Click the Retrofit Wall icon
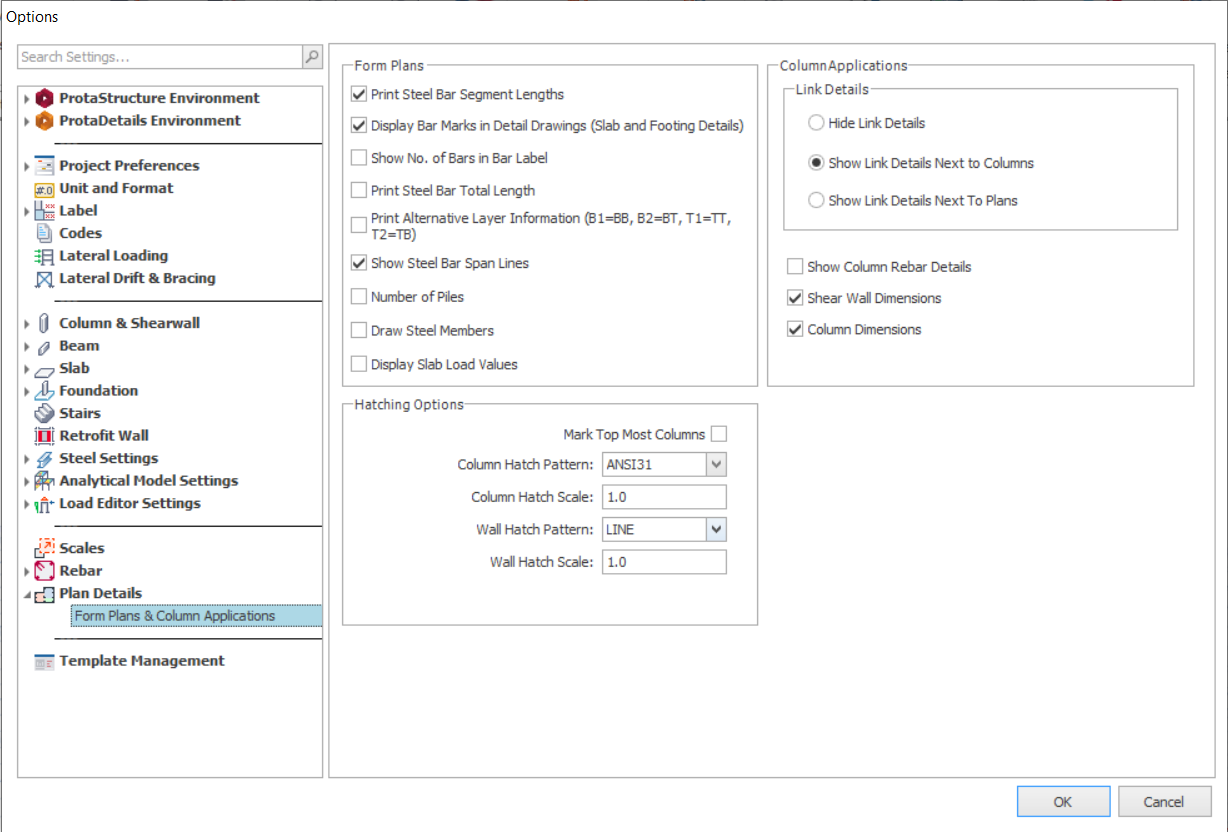 pos(44,436)
